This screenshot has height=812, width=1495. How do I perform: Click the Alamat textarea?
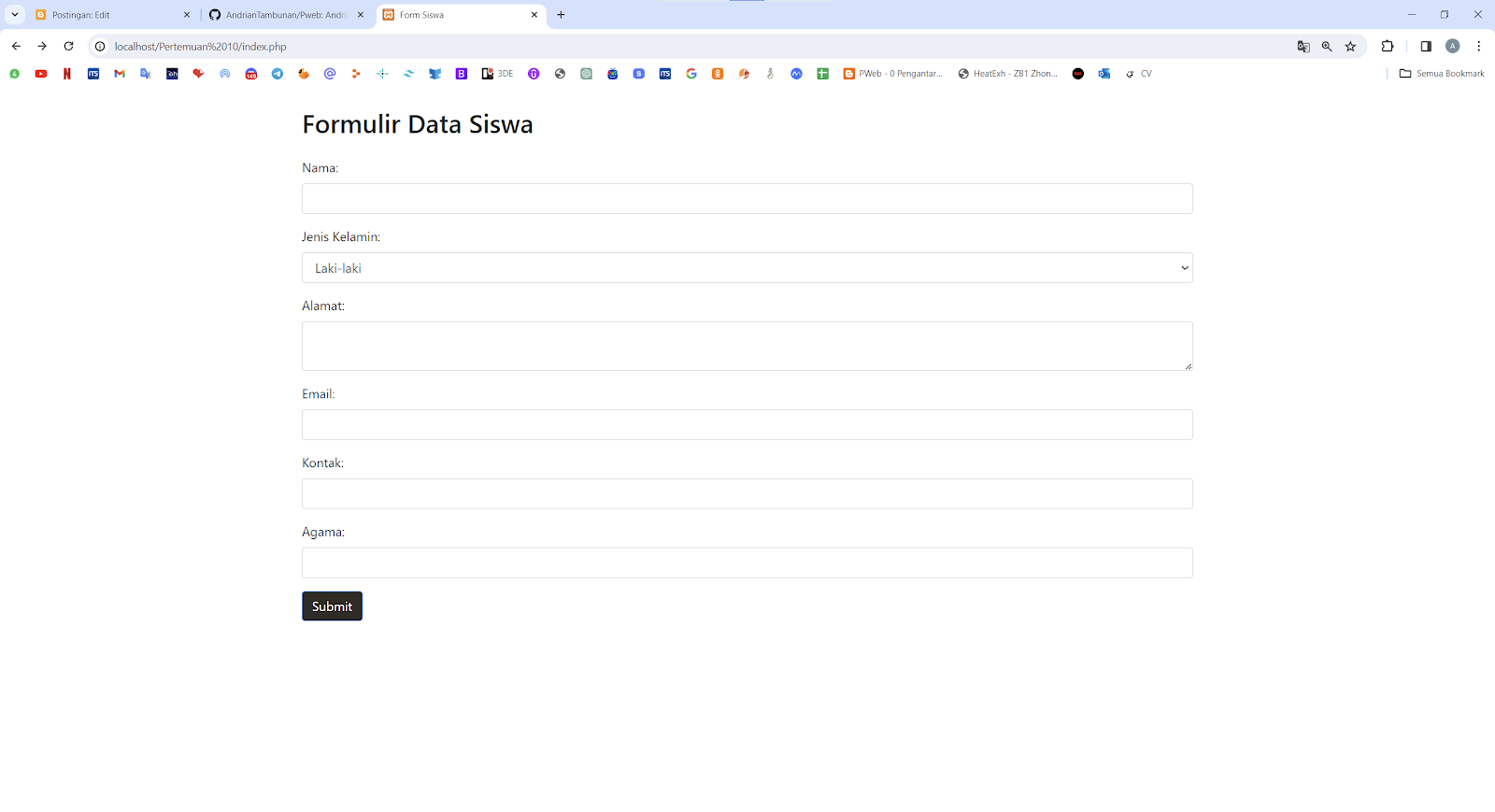(x=747, y=347)
